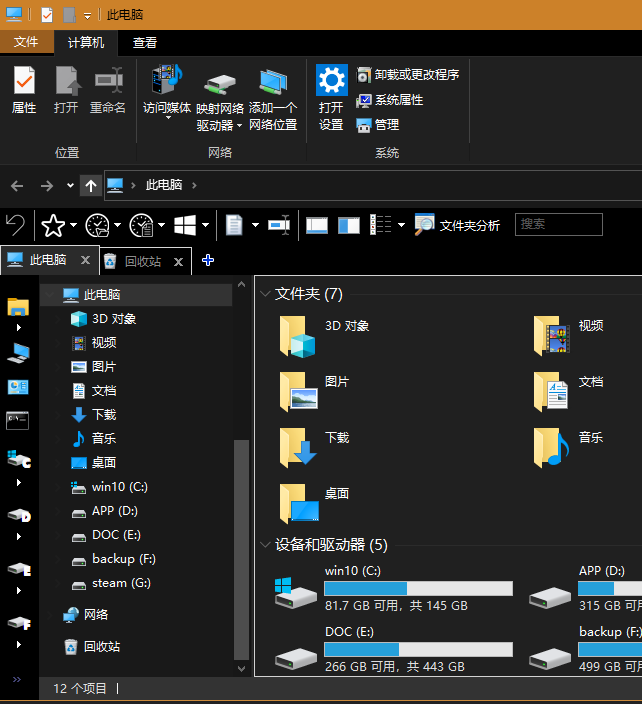Click the command prompt icon in left sidebar
Image resolution: width=642 pixels, height=704 pixels.
click(x=18, y=419)
